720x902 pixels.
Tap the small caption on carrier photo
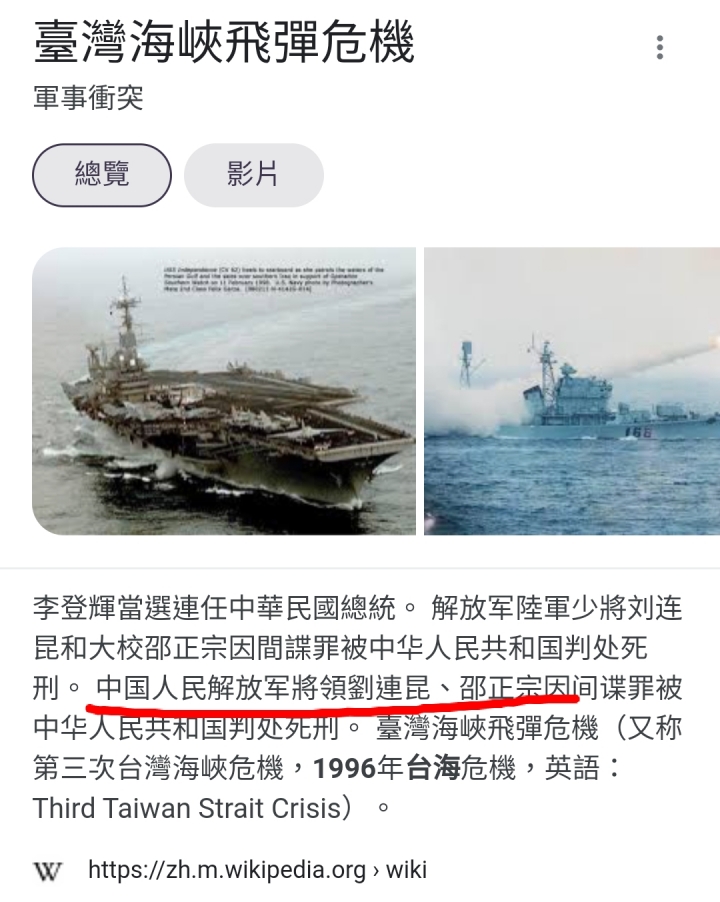point(273,279)
